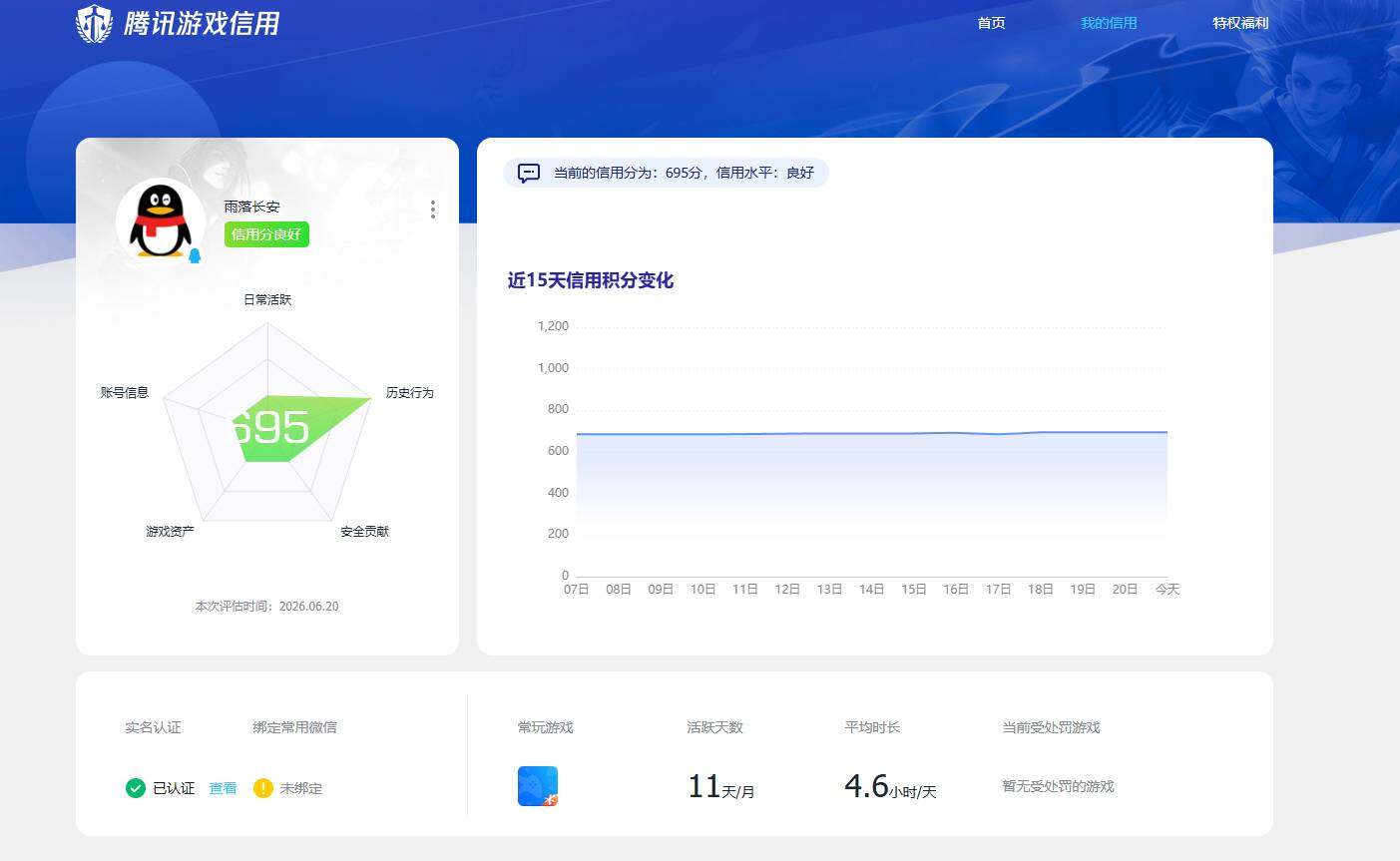Select the 我的信用 navigation tab
The width and height of the screenshot is (1400, 861).
pos(1109,23)
